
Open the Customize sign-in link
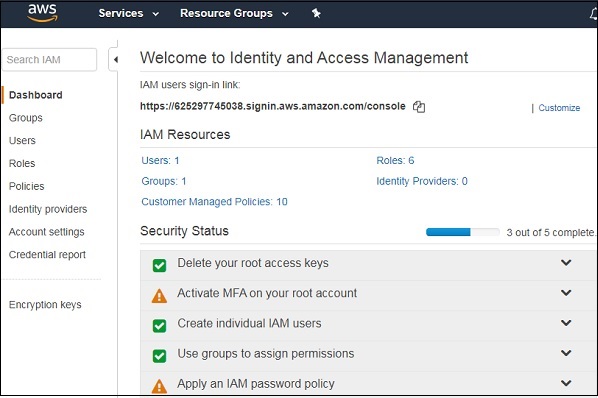pyautogui.click(x=559, y=108)
